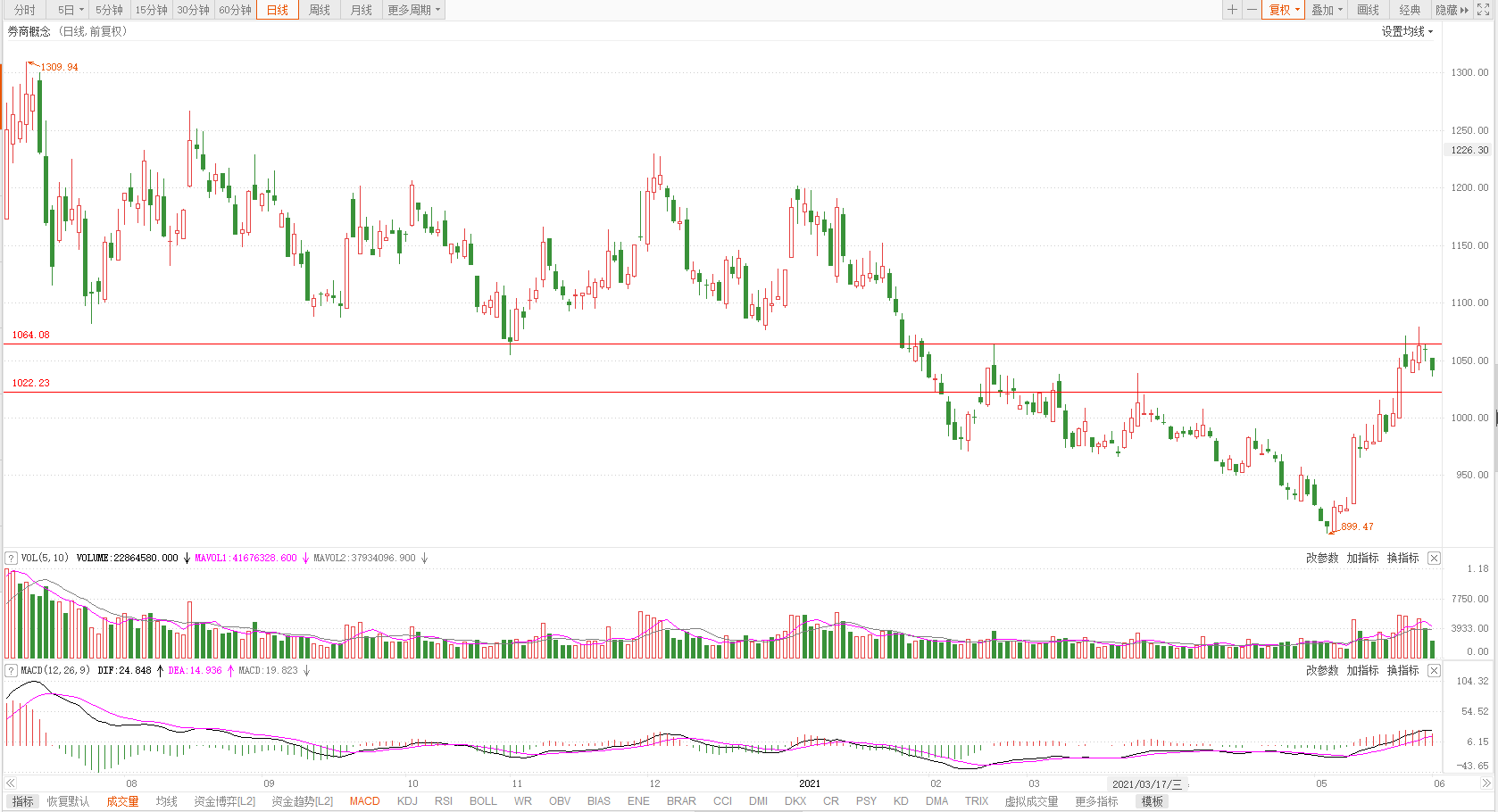1498x812 pixels.
Task: Choose 资金博弈[L2] indicator
Action: pos(225,801)
